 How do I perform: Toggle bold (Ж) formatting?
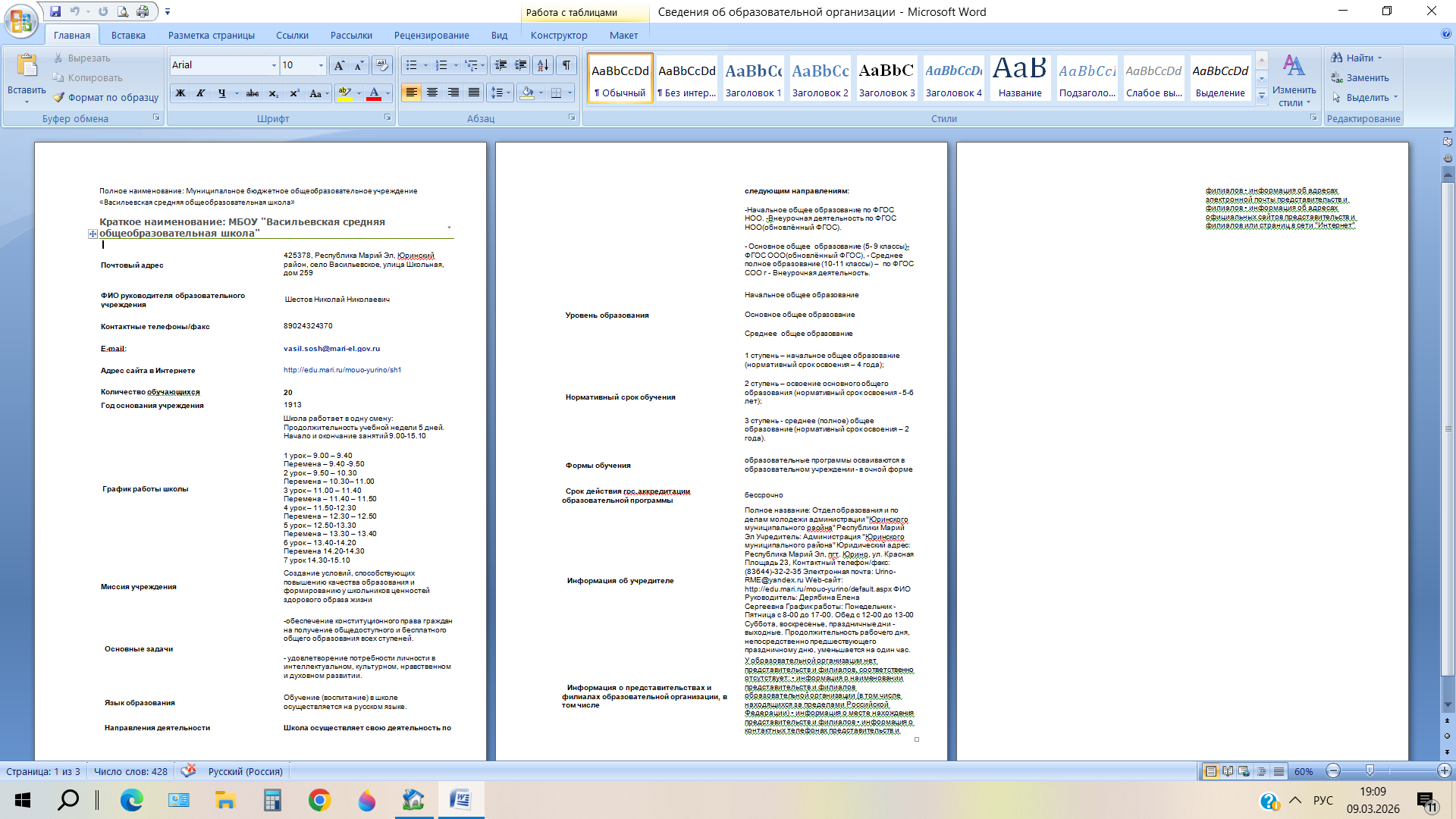point(180,93)
